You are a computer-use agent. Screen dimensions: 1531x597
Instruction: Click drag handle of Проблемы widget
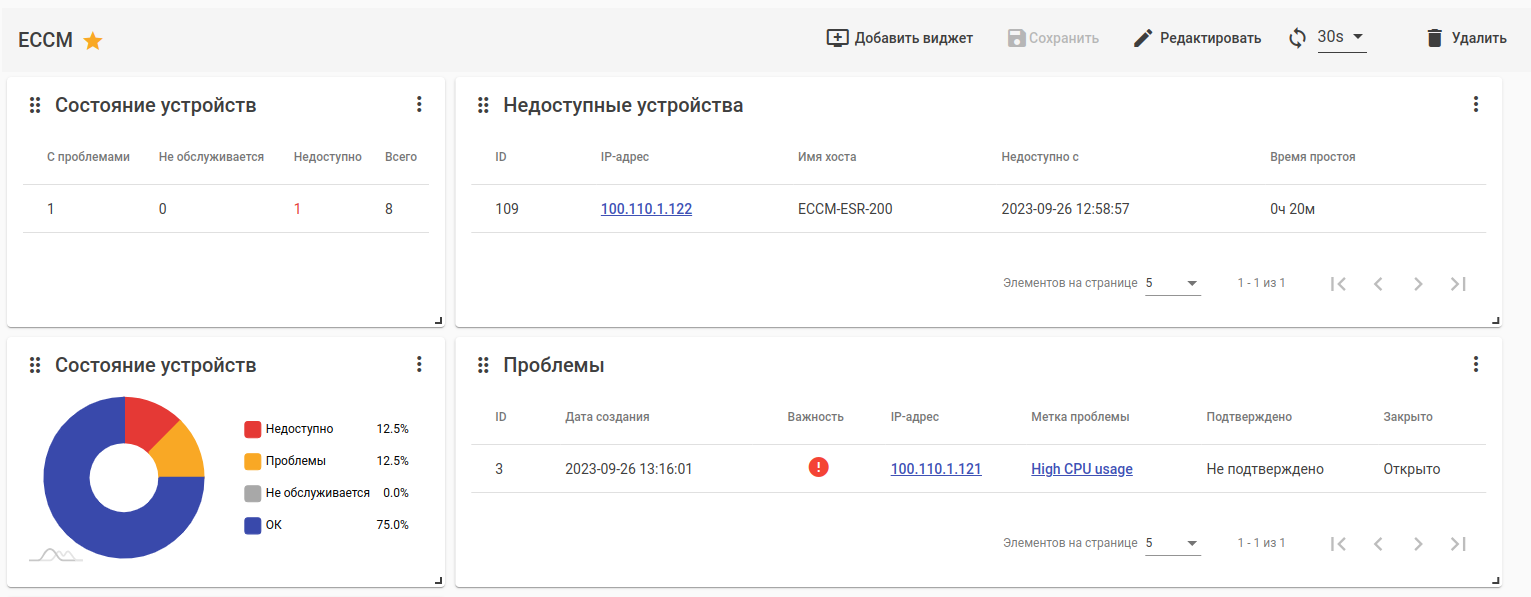(x=483, y=365)
